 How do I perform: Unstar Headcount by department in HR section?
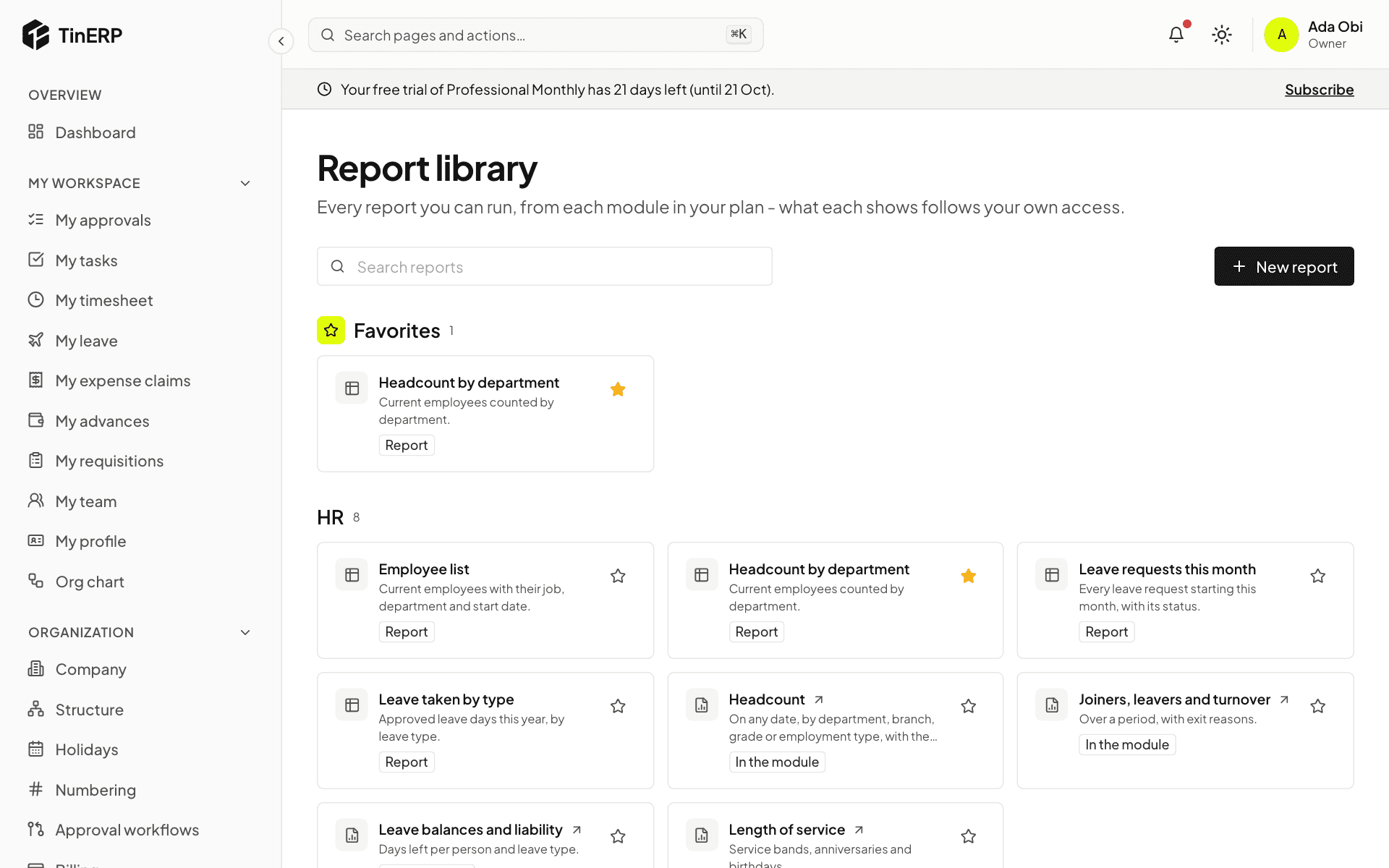click(x=969, y=576)
